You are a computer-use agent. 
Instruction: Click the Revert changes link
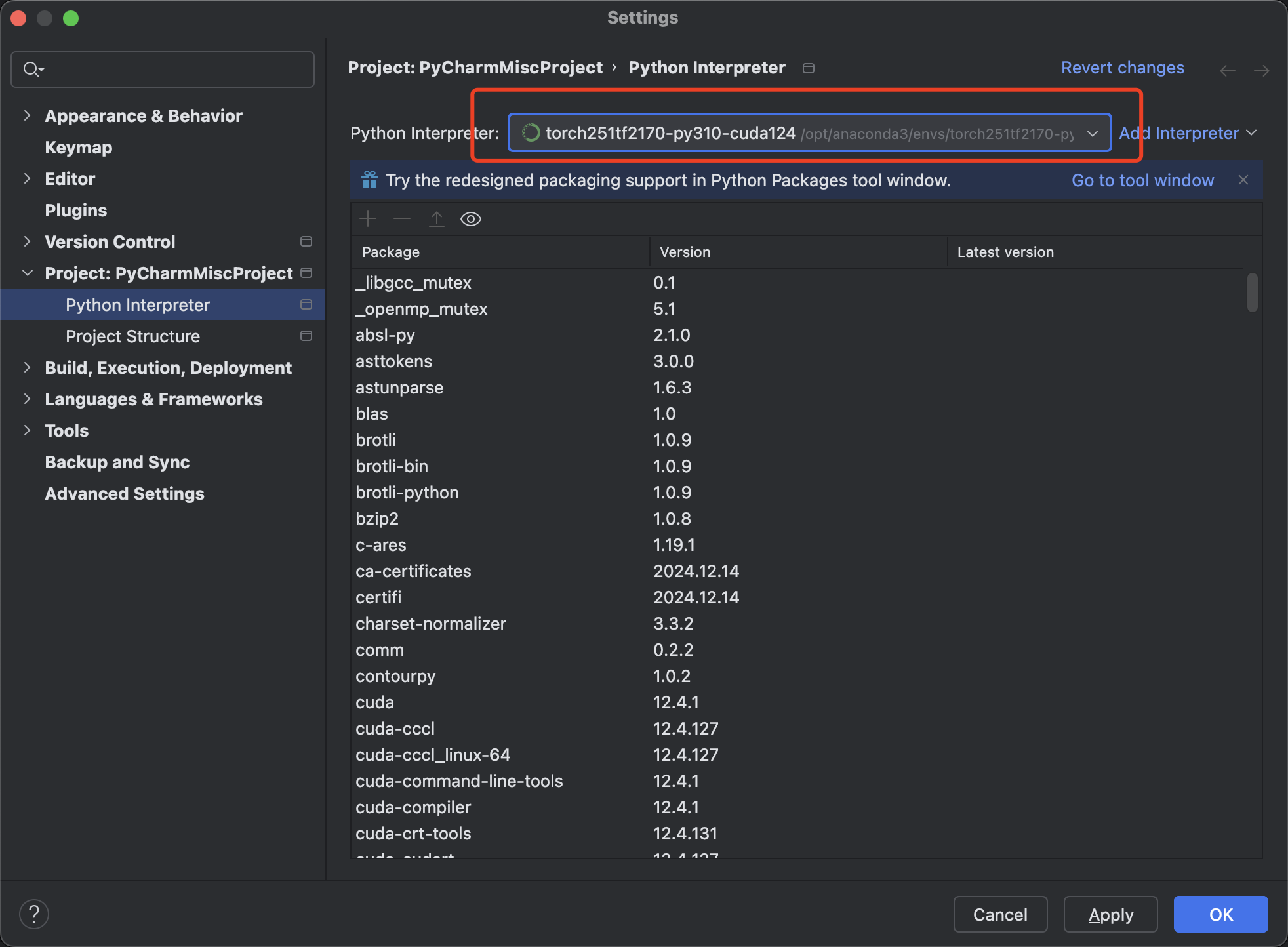1123,68
